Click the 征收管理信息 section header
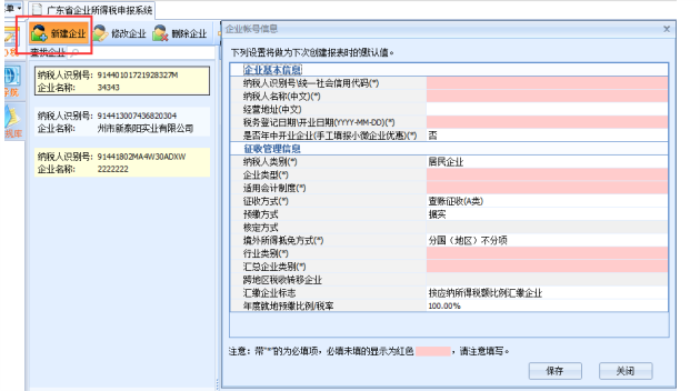Image resolution: width=700 pixels, height=391 pixels. click(x=272, y=149)
